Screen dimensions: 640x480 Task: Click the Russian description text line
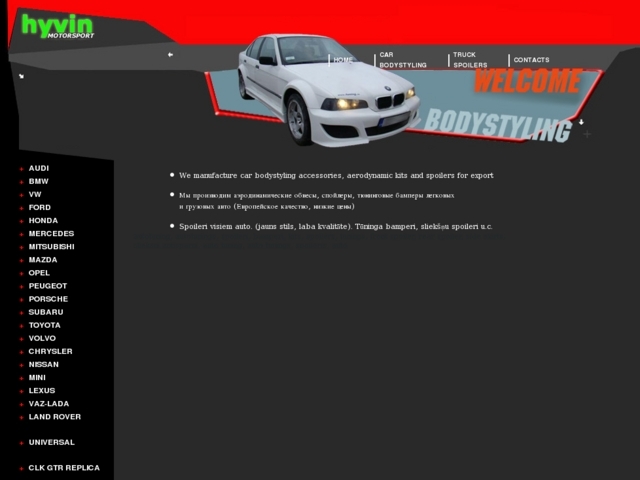click(x=317, y=201)
